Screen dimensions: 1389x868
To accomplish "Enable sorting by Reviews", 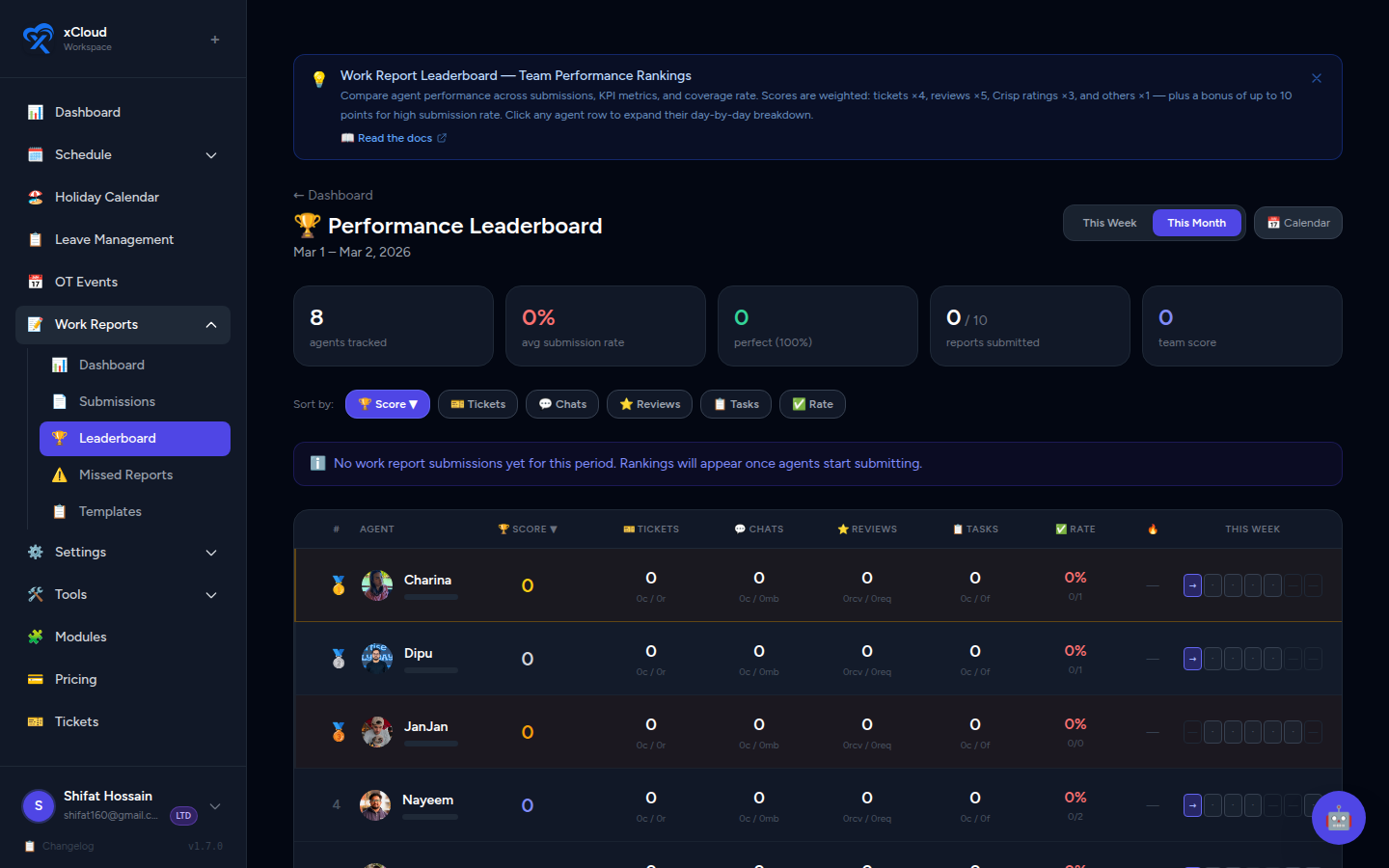I will click(649, 404).
